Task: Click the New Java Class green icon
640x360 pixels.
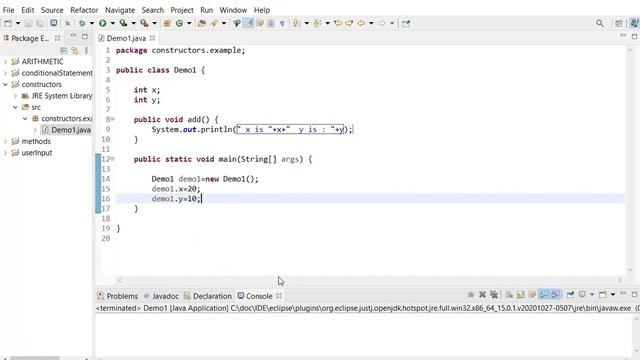Action: [179, 23]
